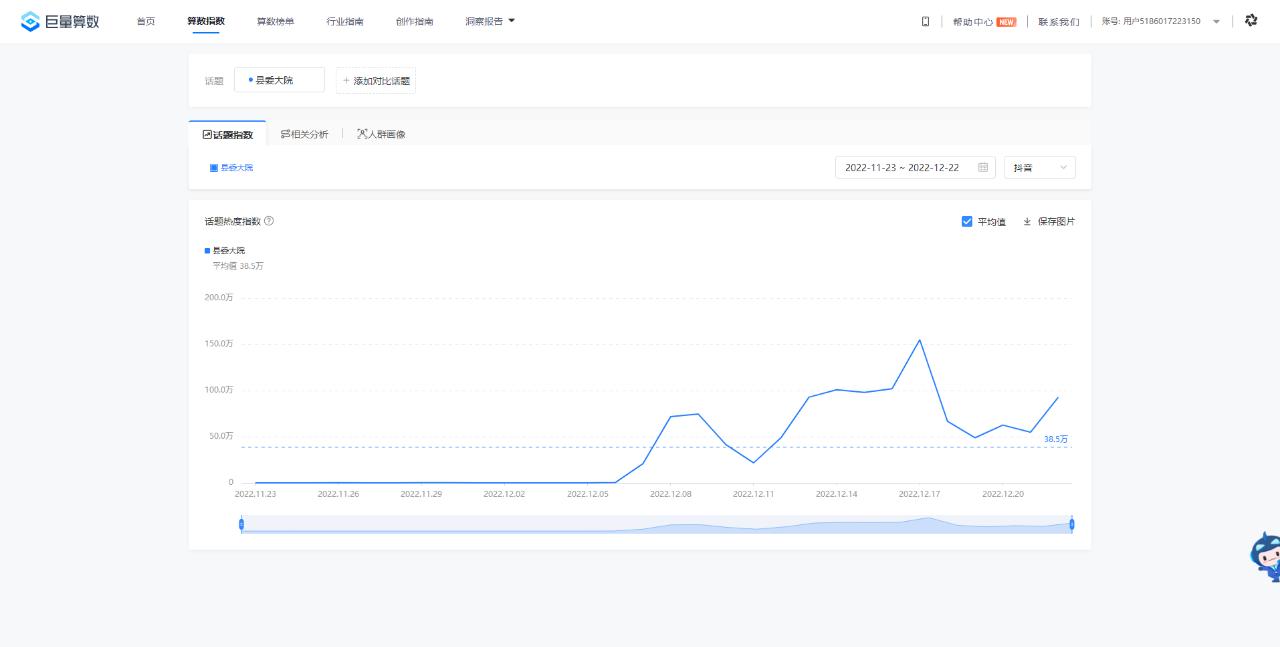The width and height of the screenshot is (1280, 647).
Task: Open the 抖音 platform dropdown
Action: point(1039,168)
